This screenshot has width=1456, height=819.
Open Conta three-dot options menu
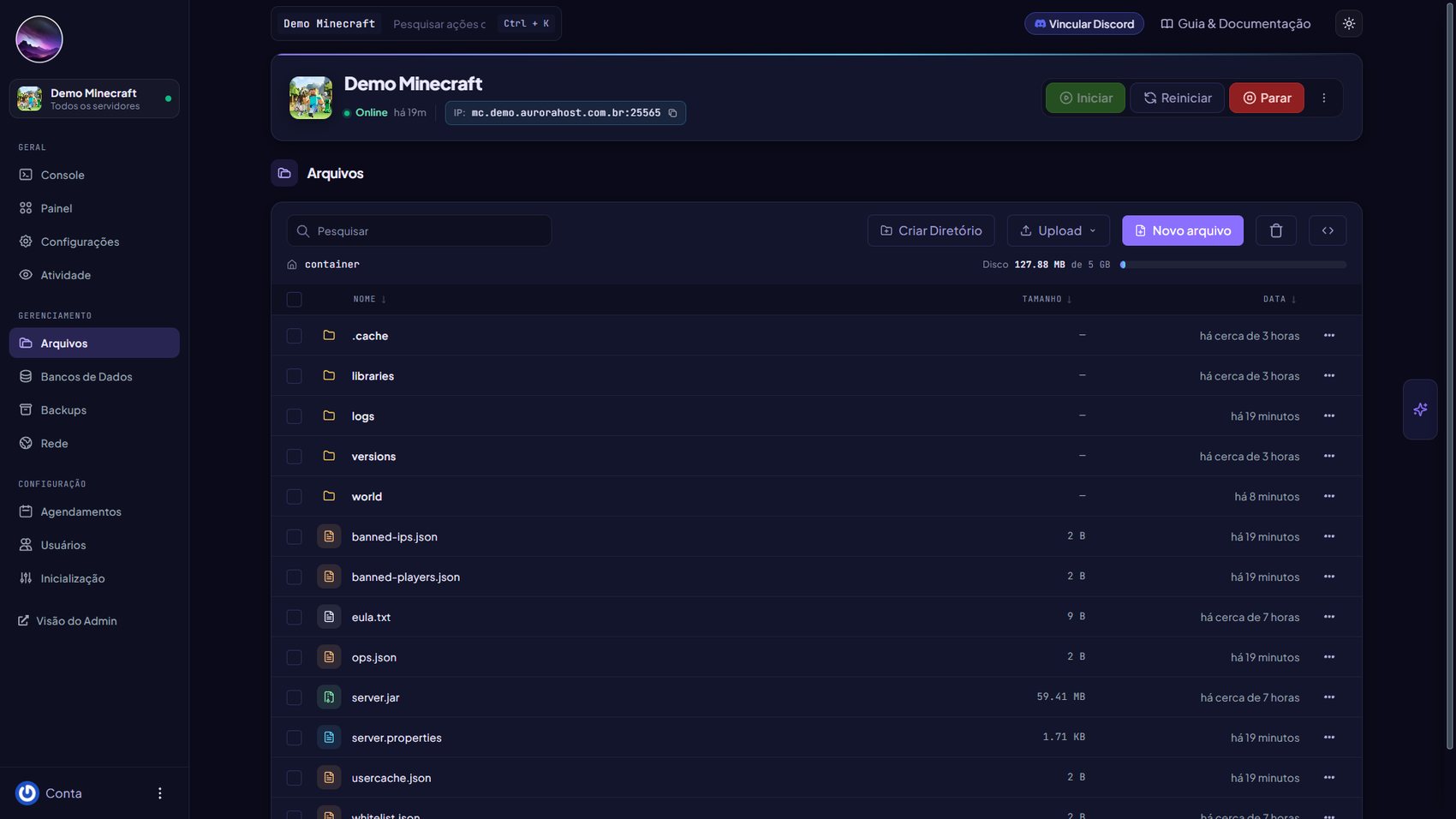pyautogui.click(x=159, y=793)
